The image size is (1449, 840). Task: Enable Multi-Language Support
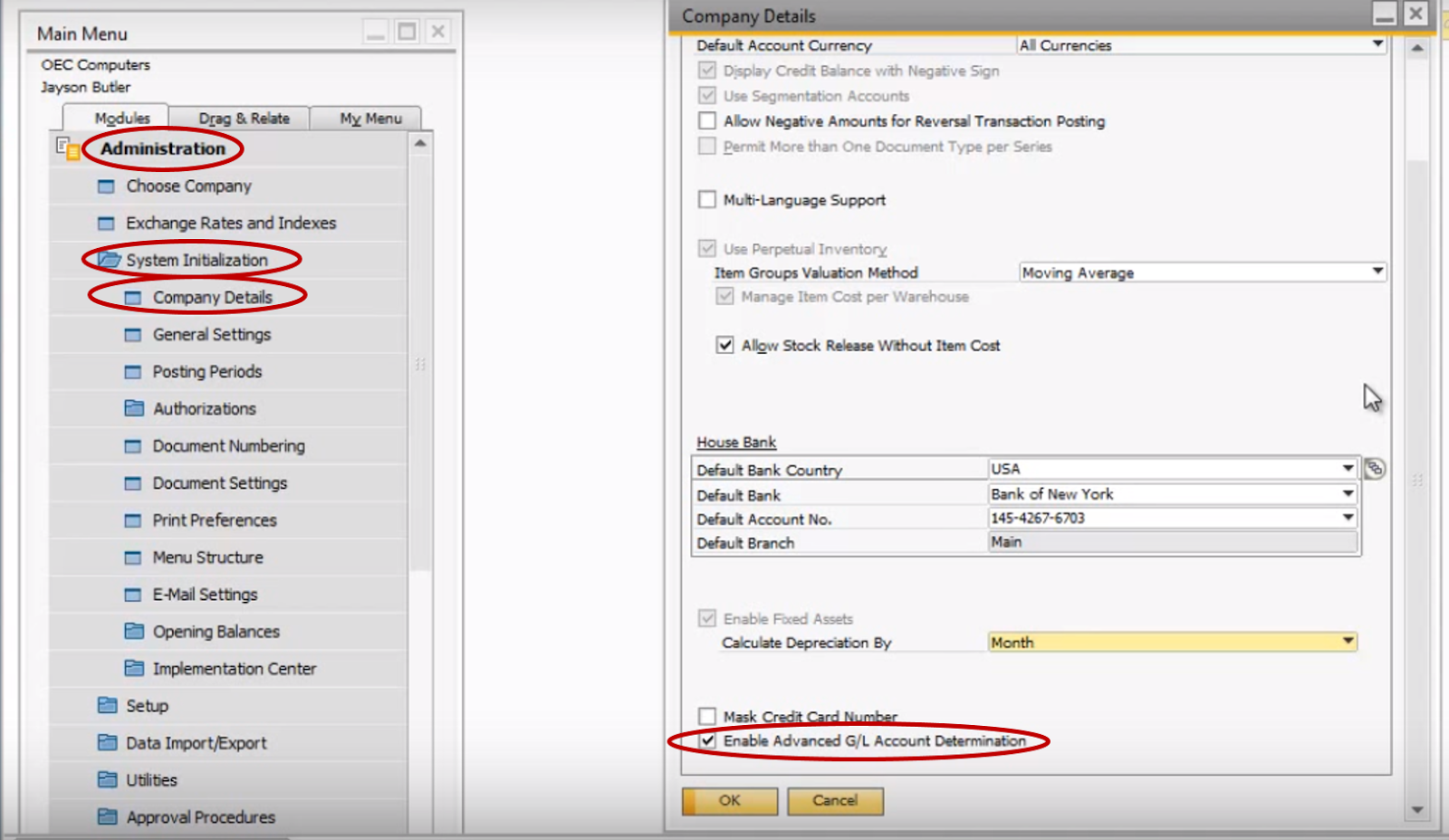pyautogui.click(x=707, y=199)
